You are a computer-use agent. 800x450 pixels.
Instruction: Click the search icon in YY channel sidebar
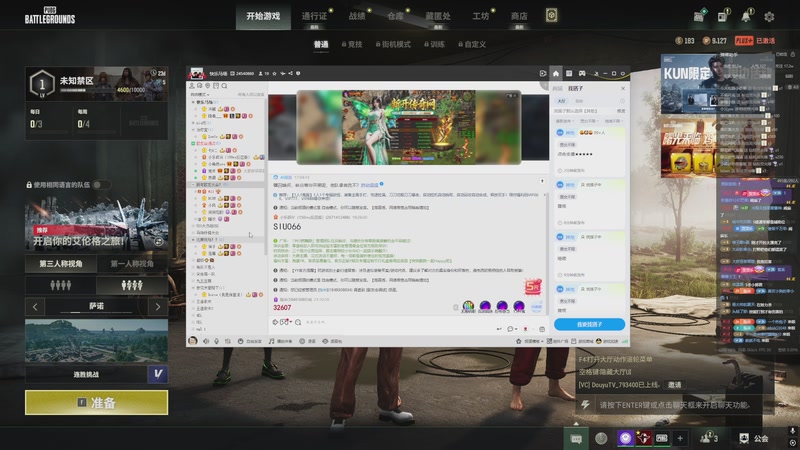pyautogui.click(x=224, y=86)
